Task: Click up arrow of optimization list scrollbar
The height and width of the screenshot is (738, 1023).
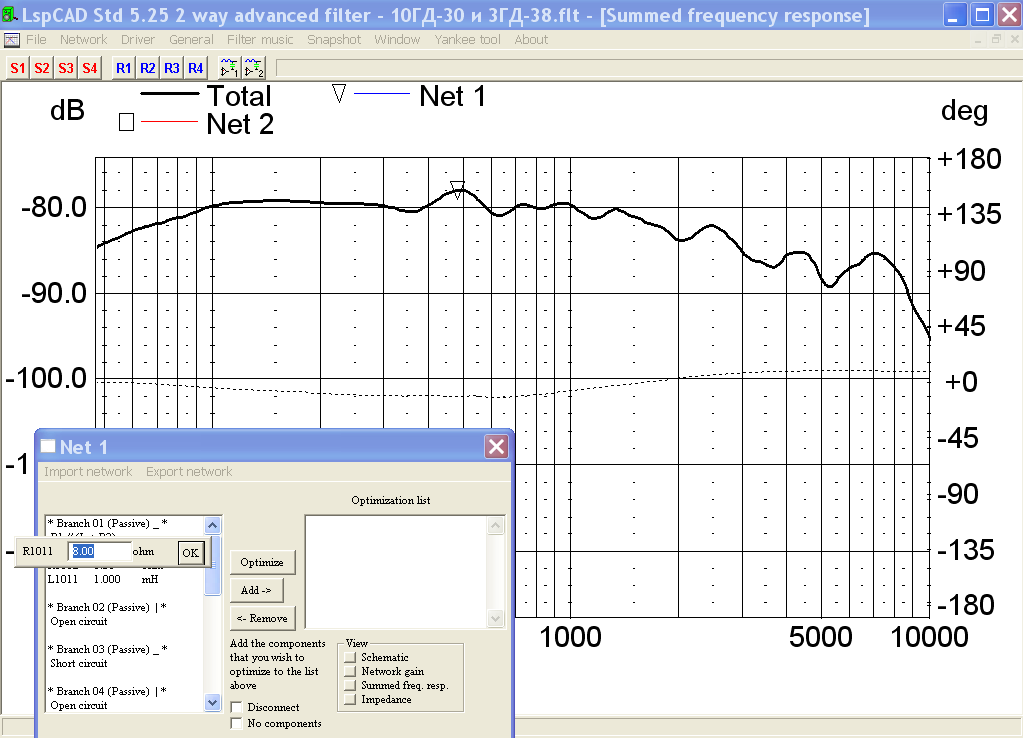Action: tap(496, 525)
